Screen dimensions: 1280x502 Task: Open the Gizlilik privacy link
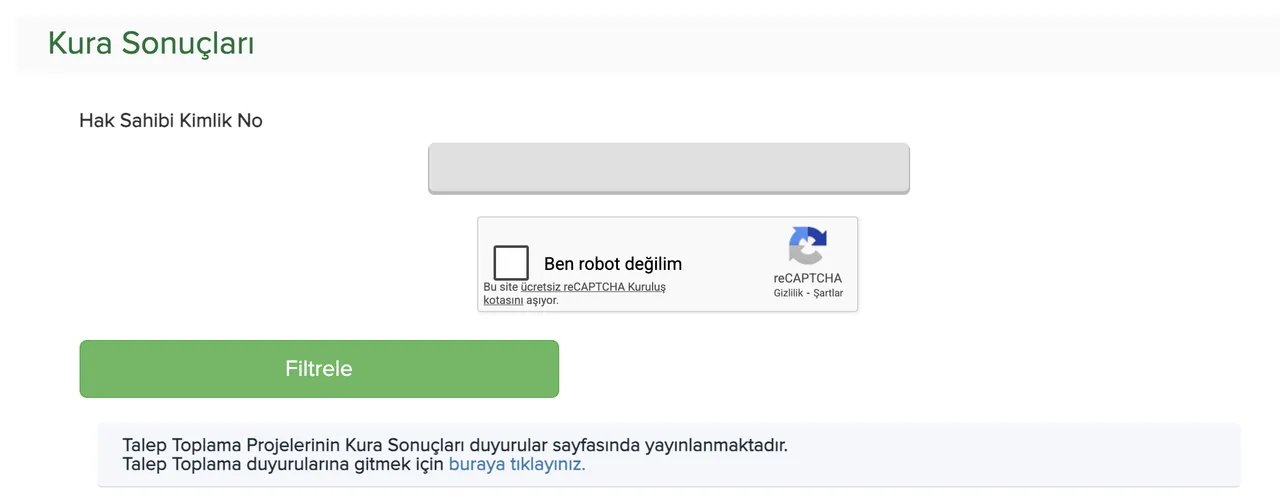tap(788, 293)
